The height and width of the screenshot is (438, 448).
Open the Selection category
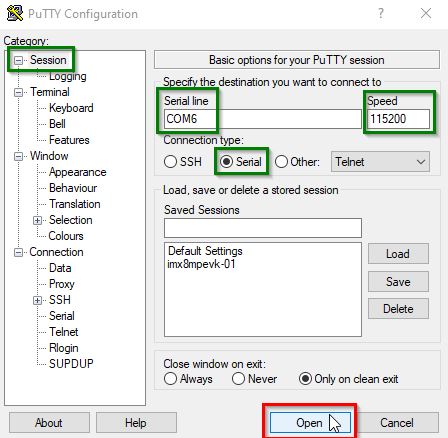click(x=71, y=220)
